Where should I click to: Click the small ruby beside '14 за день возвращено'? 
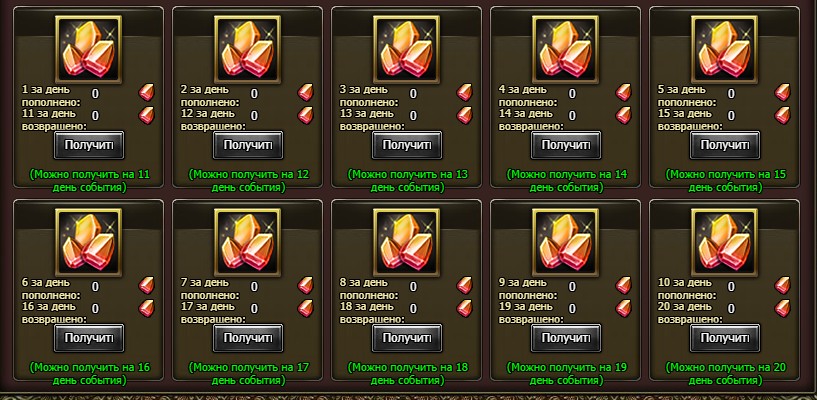623,115
